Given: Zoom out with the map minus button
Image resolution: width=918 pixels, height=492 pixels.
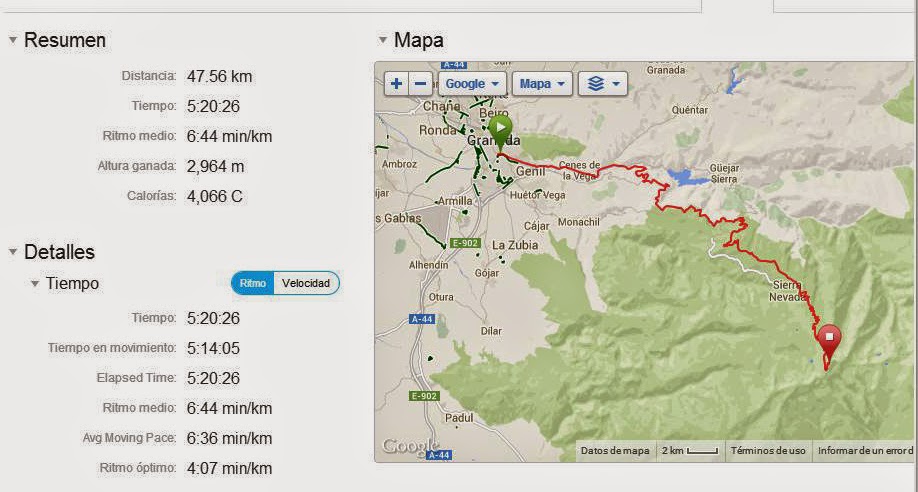Looking at the screenshot, I should pos(420,84).
